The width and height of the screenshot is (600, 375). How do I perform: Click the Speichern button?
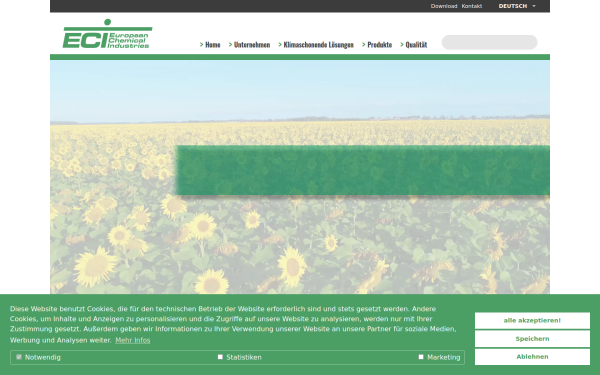[532, 339]
